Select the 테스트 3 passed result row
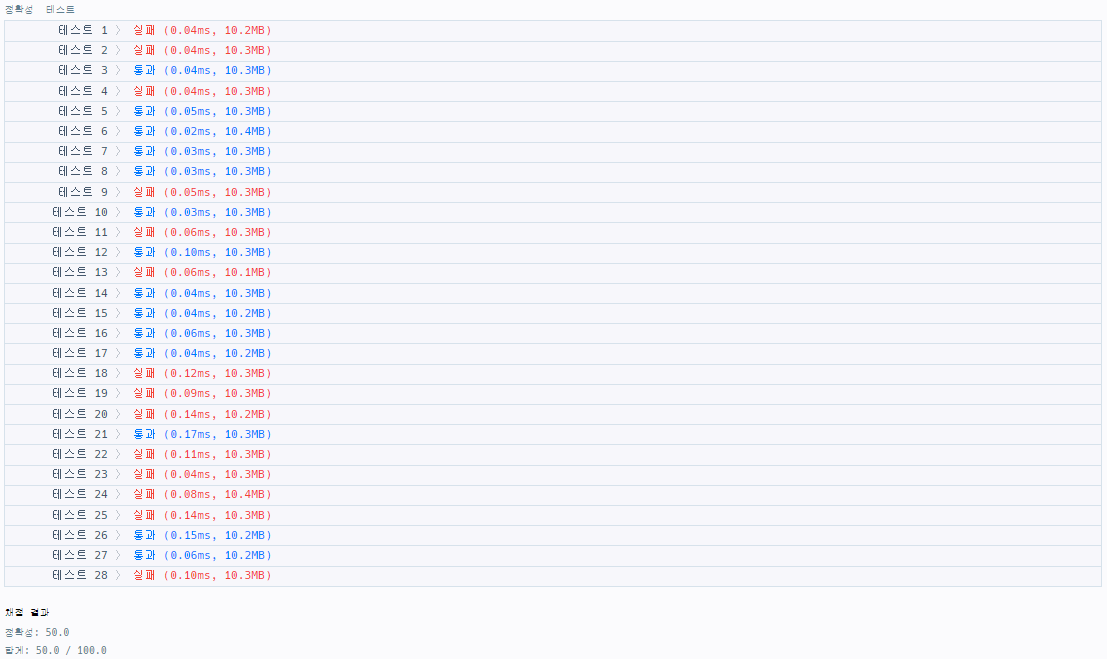The width and height of the screenshot is (1107, 659). pos(553,71)
